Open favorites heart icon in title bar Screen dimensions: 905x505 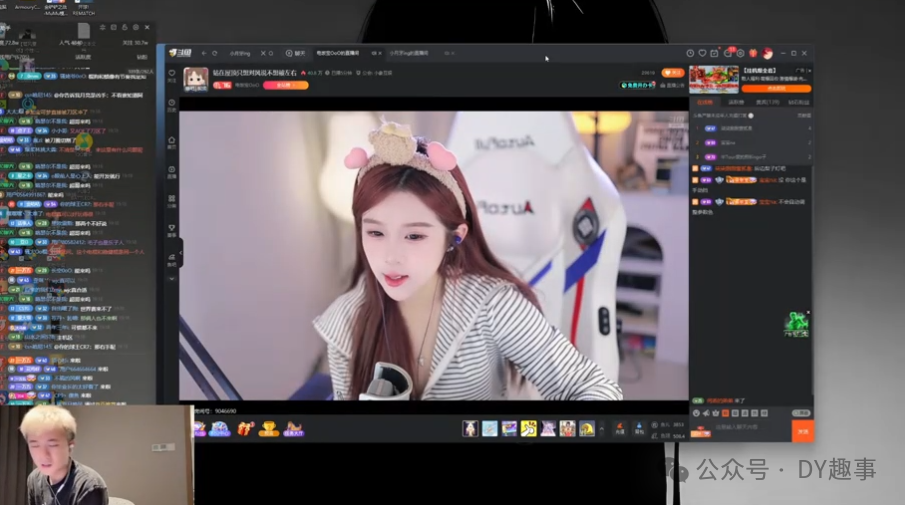coord(702,53)
